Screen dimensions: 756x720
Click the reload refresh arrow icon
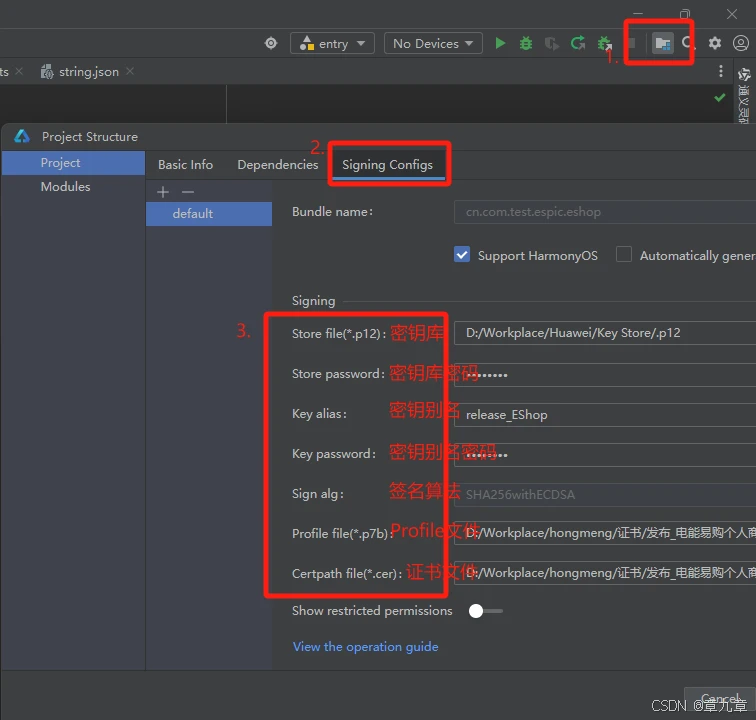click(578, 43)
